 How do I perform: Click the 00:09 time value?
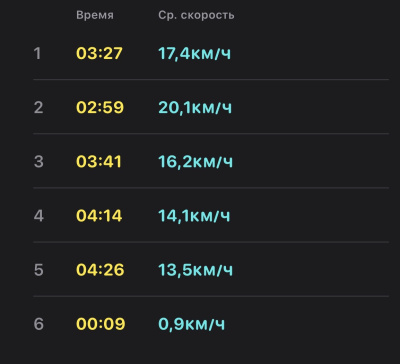101,324
